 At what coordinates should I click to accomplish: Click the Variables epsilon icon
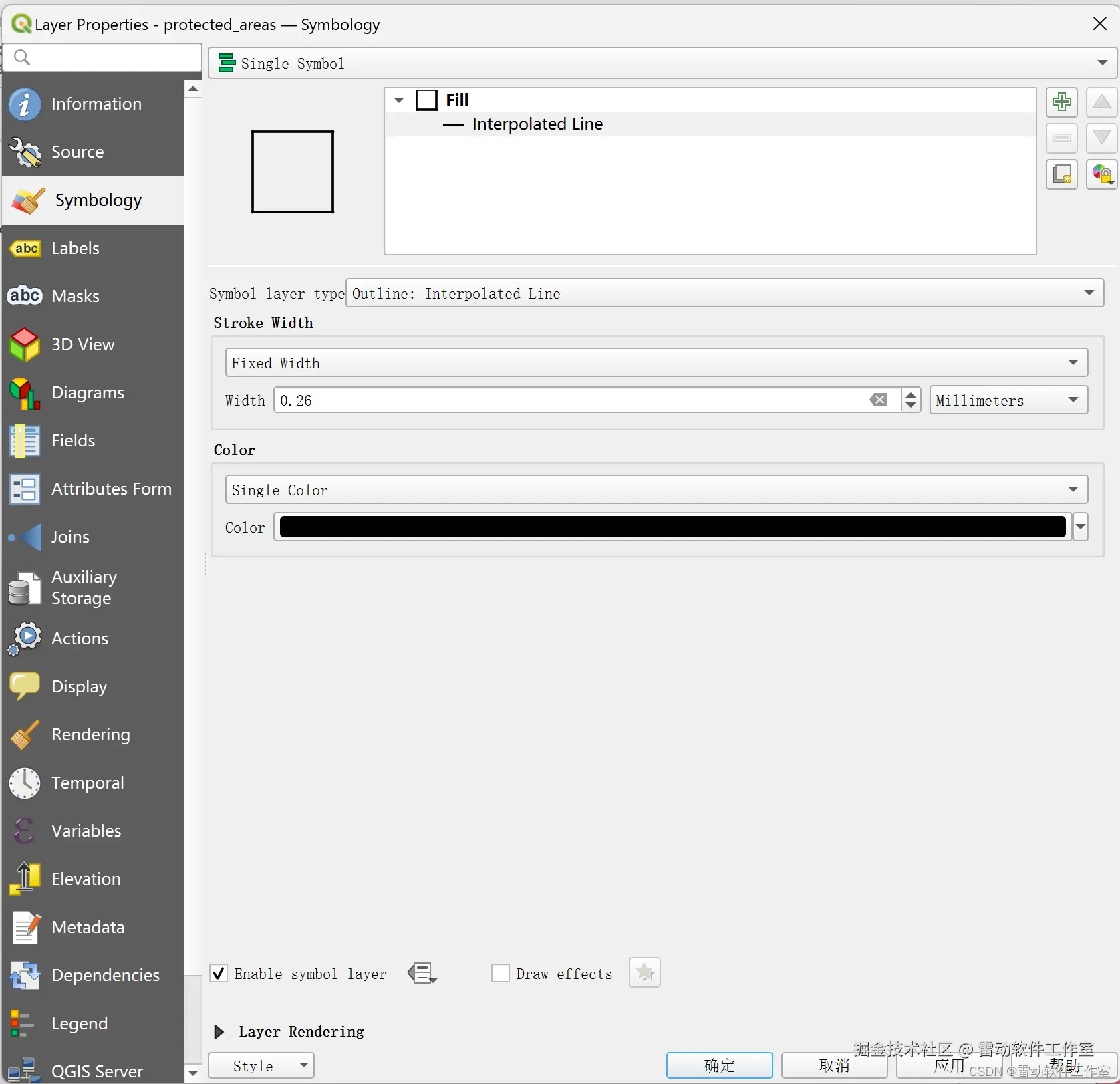point(25,831)
